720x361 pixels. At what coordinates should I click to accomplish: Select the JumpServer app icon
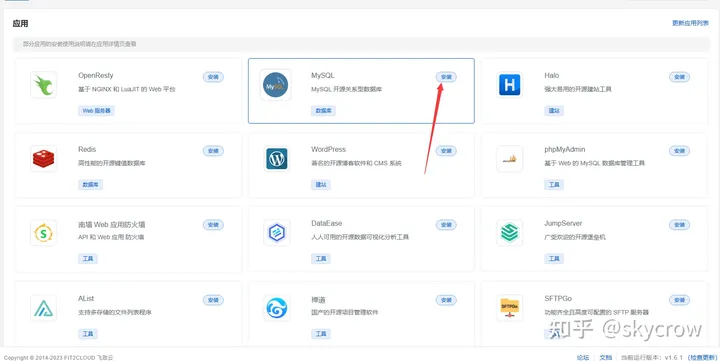coord(510,233)
